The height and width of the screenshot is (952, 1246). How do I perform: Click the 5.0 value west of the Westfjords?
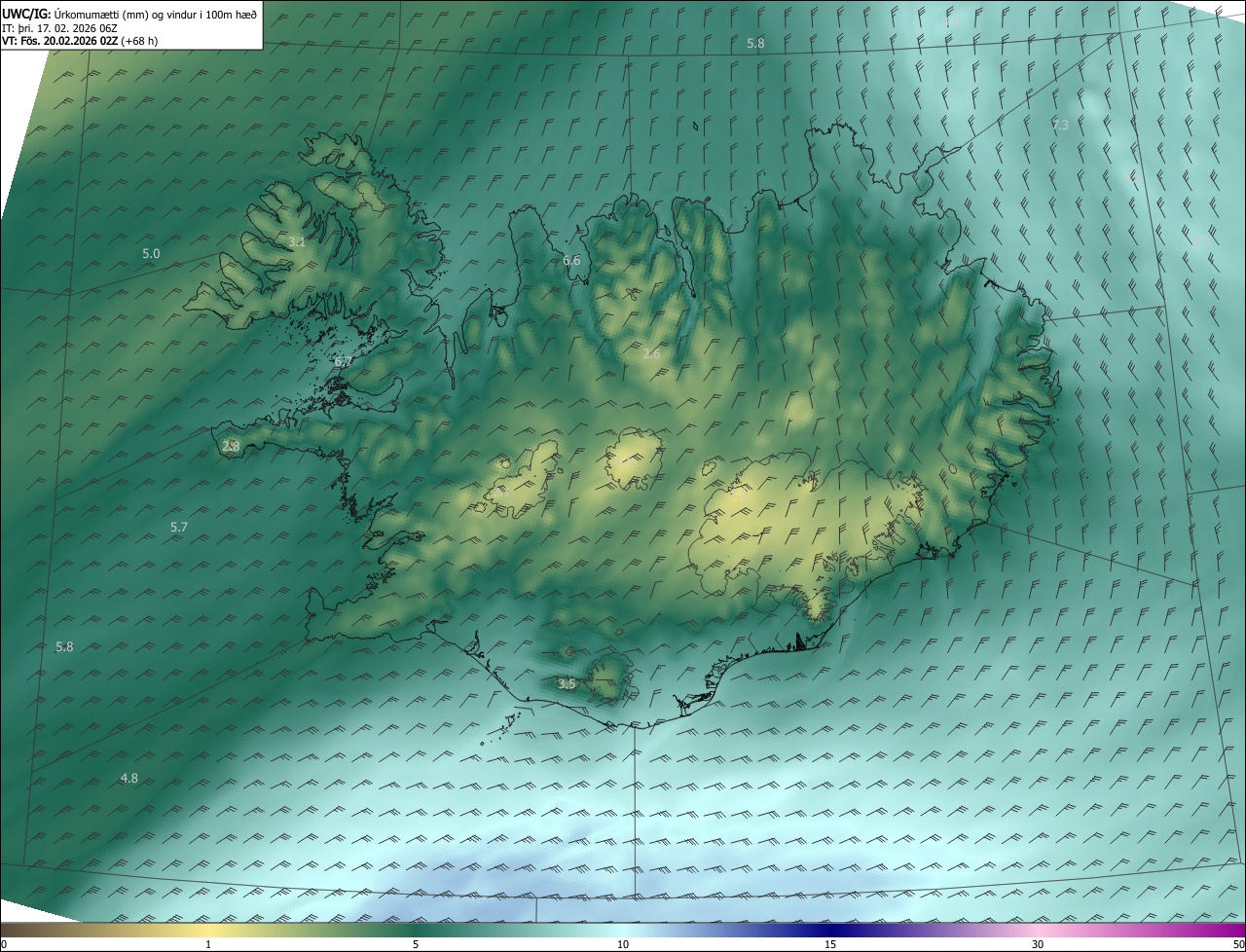[151, 254]
